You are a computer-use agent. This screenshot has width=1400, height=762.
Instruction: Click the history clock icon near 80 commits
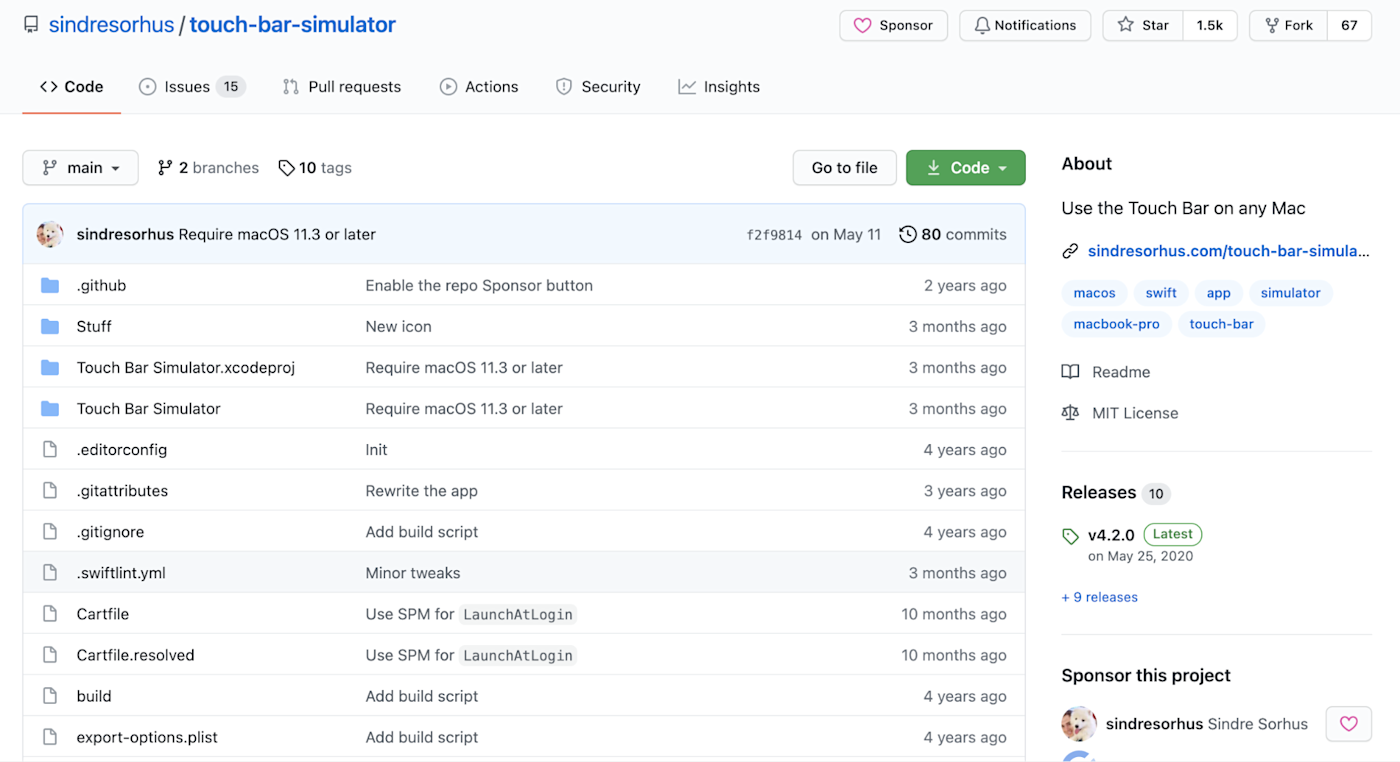point(908,234)
